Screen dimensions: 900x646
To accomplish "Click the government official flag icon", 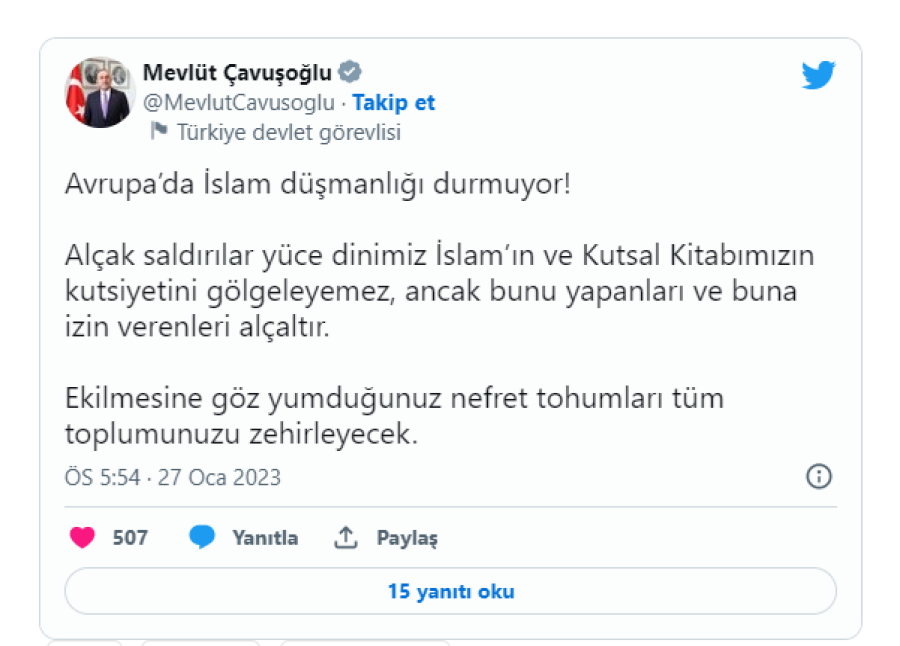I will (158, 131).
